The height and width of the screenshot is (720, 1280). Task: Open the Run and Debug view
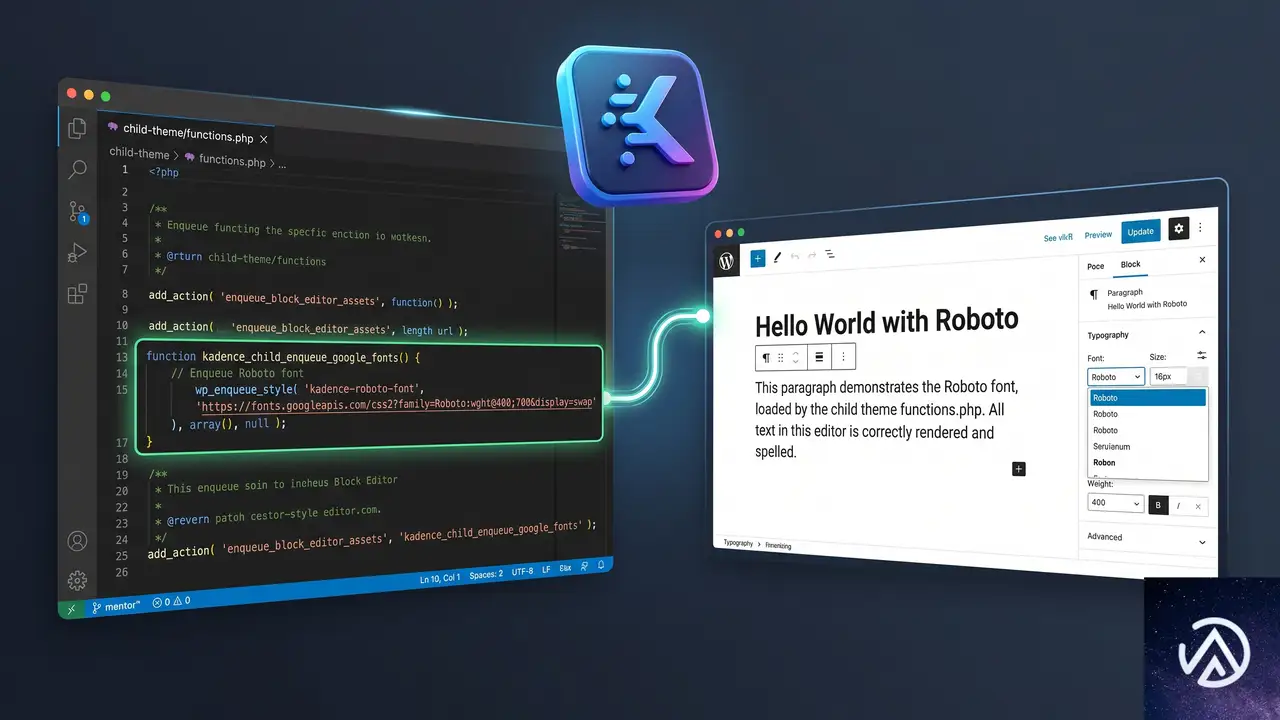coord(77,253)
